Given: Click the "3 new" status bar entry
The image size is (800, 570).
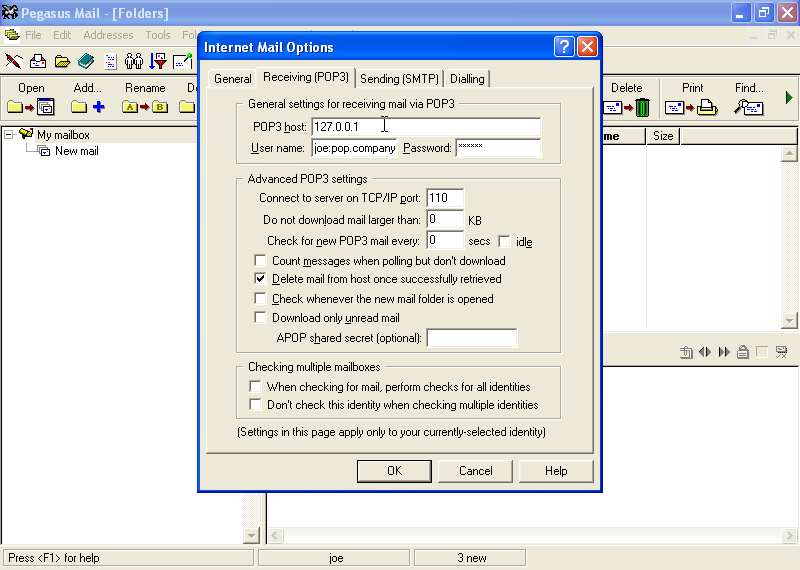Looking at the screenshot, I should [470, 558].
